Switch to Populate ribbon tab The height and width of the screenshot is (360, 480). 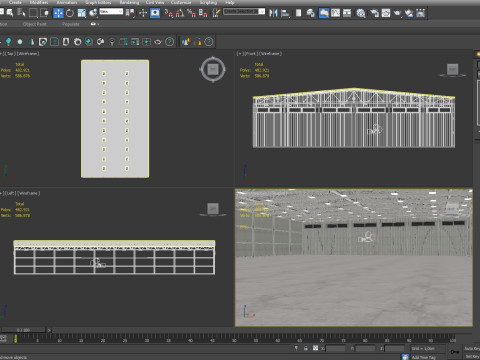click(71, 24)
